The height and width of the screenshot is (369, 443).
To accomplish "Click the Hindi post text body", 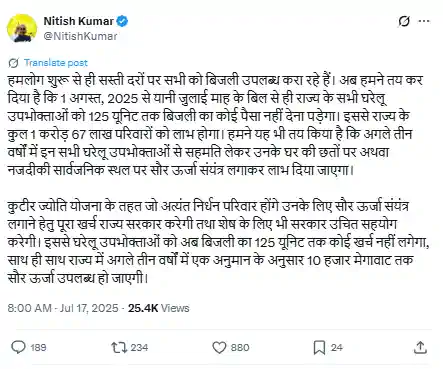I will [x=218, y=179].
